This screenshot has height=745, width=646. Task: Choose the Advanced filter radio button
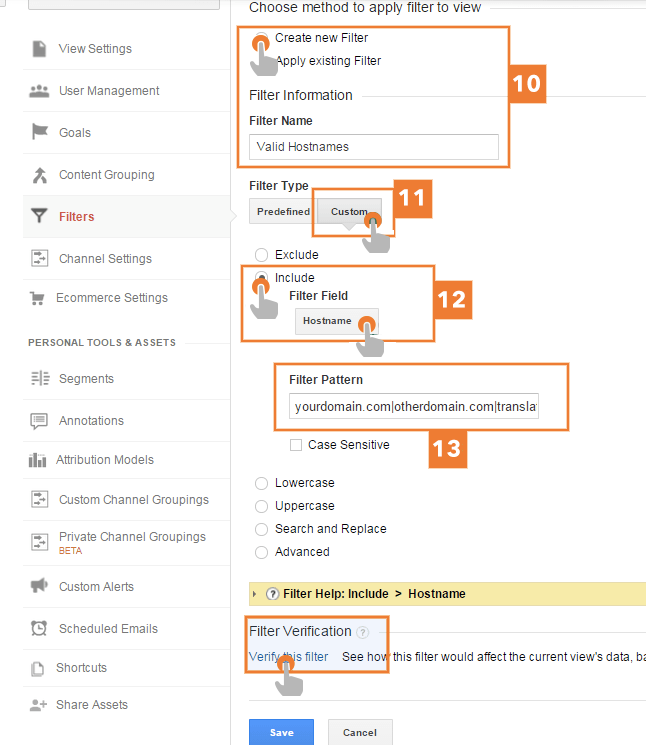click(x=262, y=552)
